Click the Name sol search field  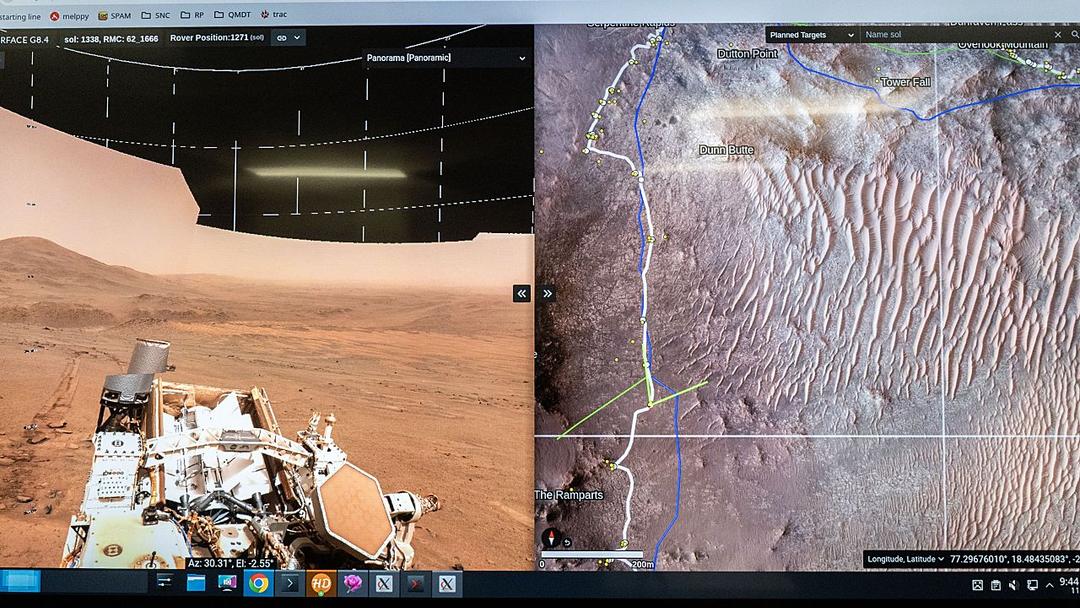(956, 34)
